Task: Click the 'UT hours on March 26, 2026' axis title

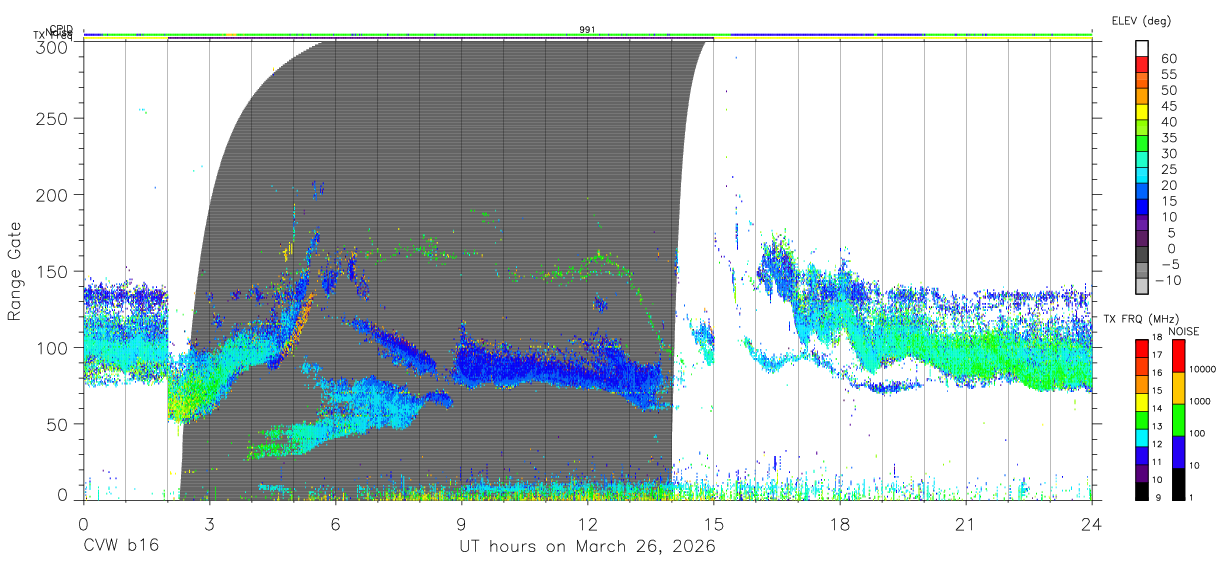Action: point(587,547)
